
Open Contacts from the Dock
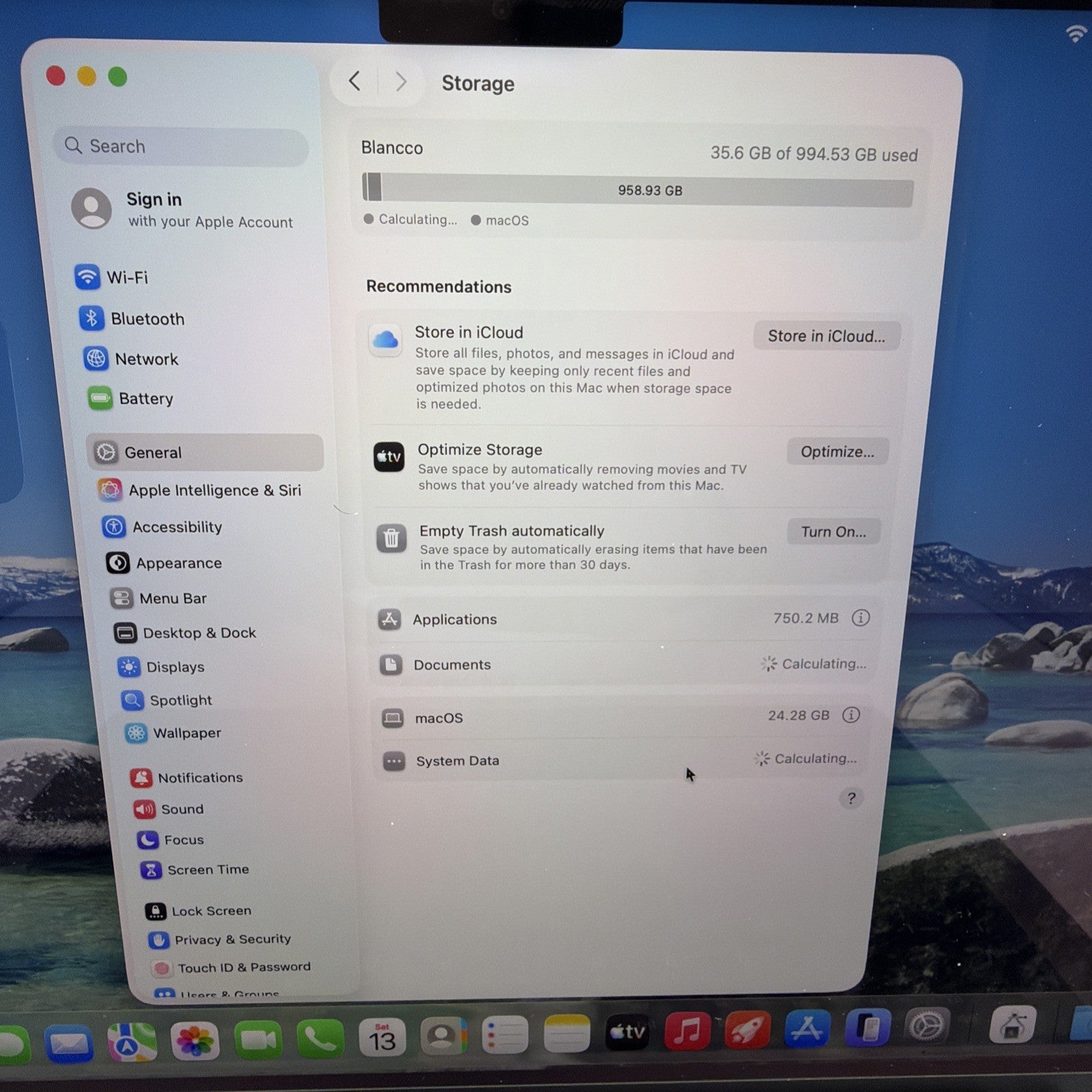click(444, 1037)
